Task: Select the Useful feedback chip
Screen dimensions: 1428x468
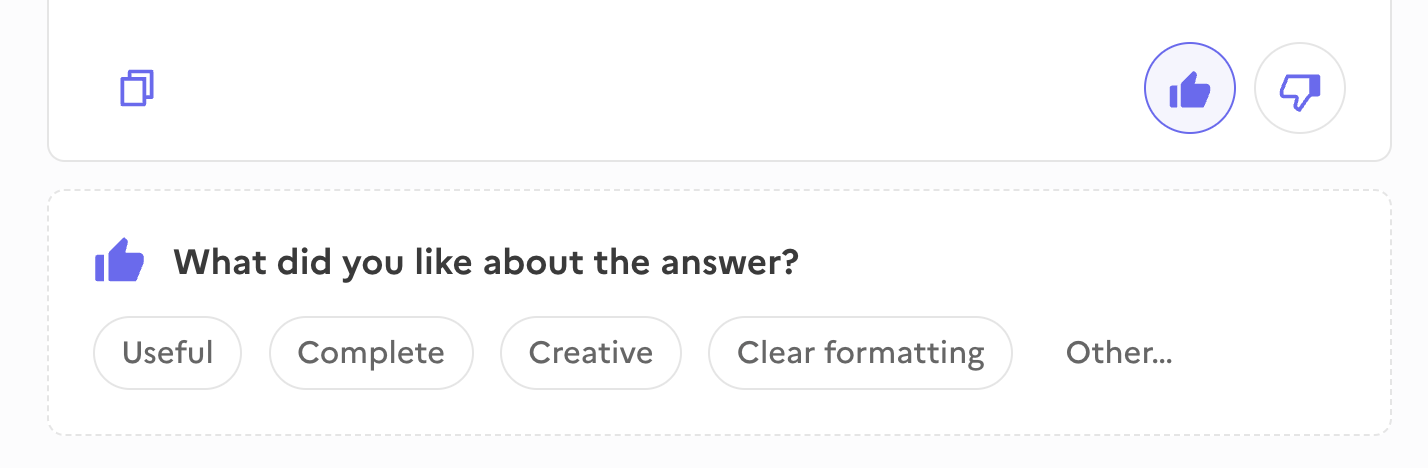Action: 167,353
